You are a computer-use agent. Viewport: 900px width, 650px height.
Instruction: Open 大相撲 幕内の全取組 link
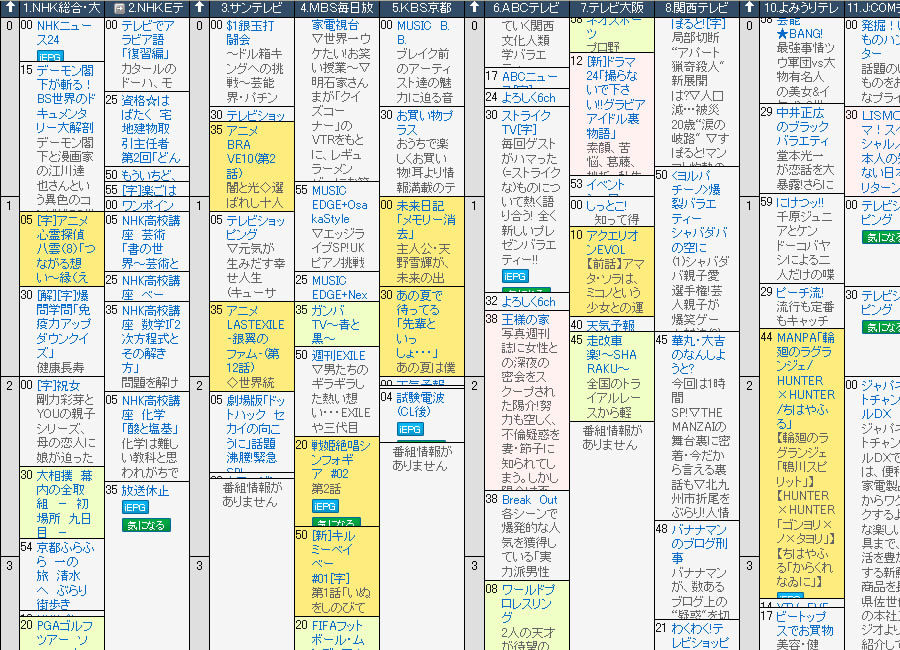click(64, 504)
